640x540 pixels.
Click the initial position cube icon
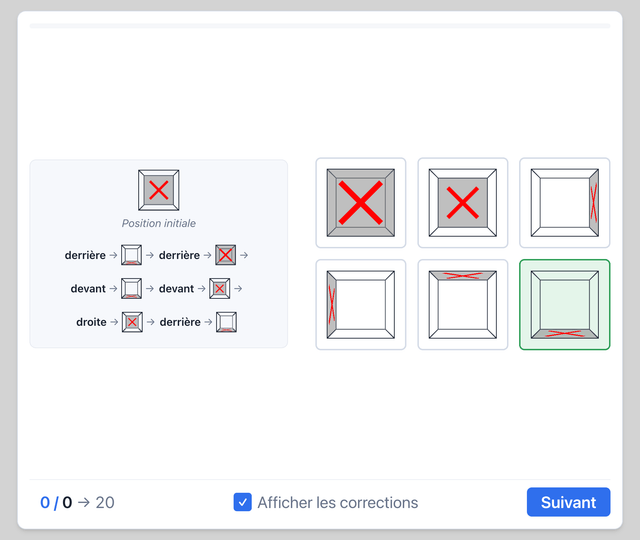pos(158,190)
